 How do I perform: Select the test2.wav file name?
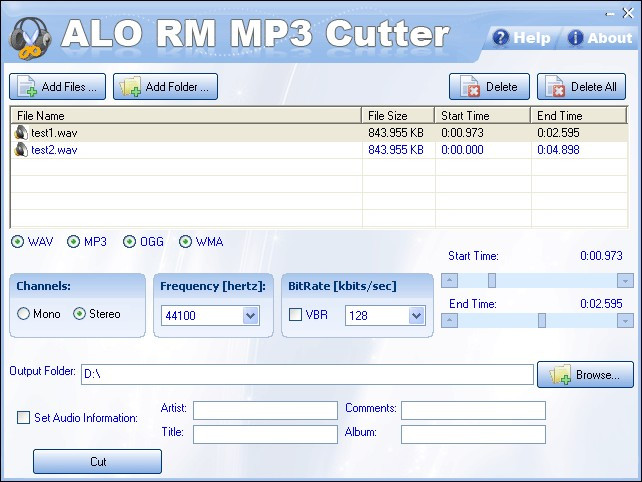54,150
